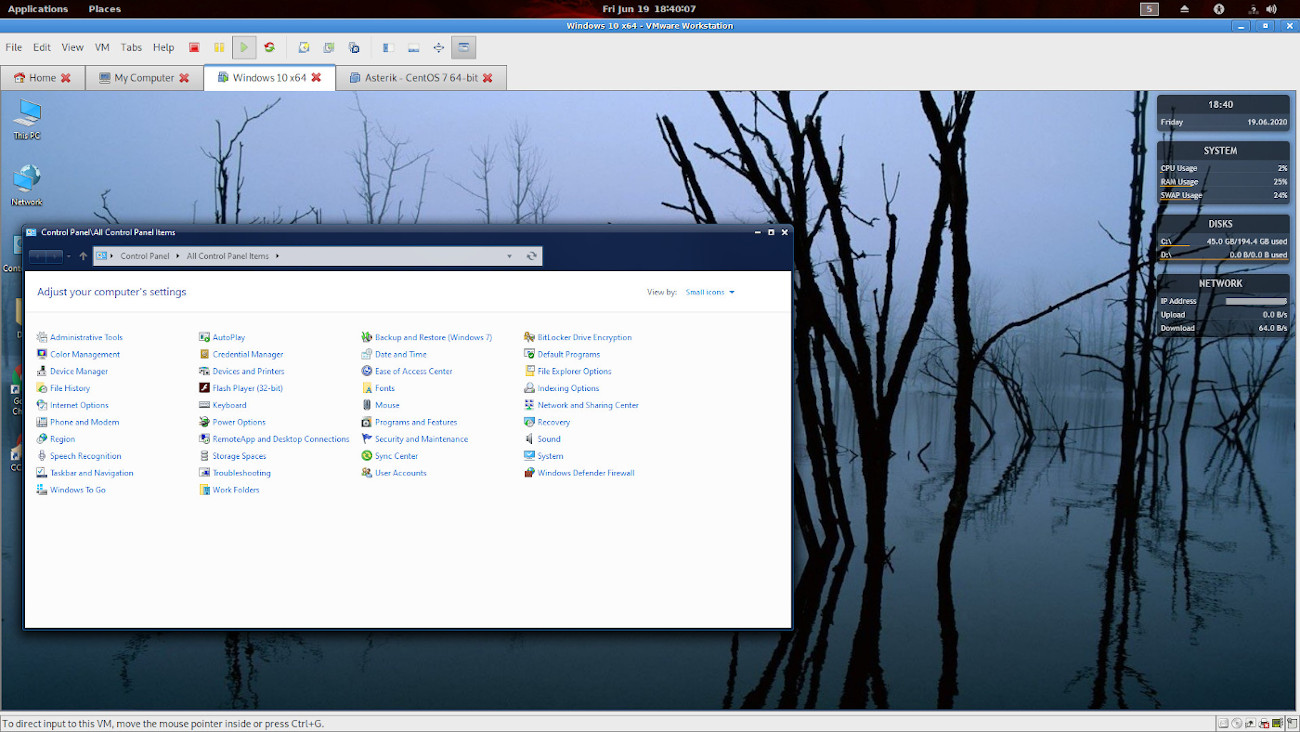1300x732 pixels.
Task: Open Programs and Features link
Action: [x=415, y=422]
